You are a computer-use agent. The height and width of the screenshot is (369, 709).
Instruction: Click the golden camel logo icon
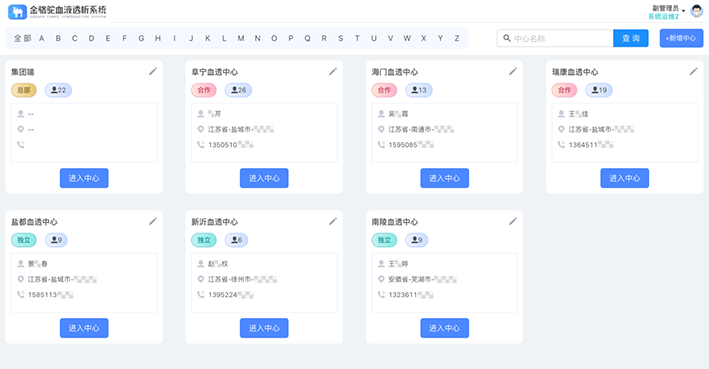[18, 12]
